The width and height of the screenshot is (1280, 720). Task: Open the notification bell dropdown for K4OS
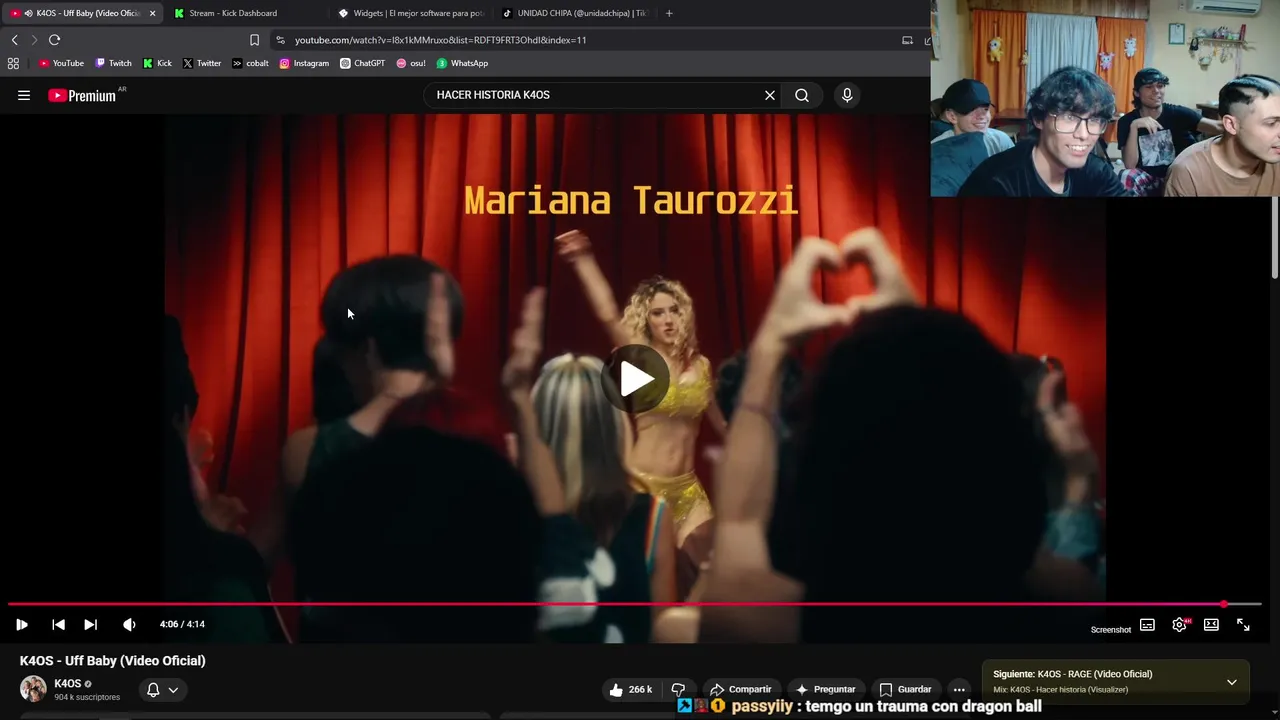coord(162,689)
